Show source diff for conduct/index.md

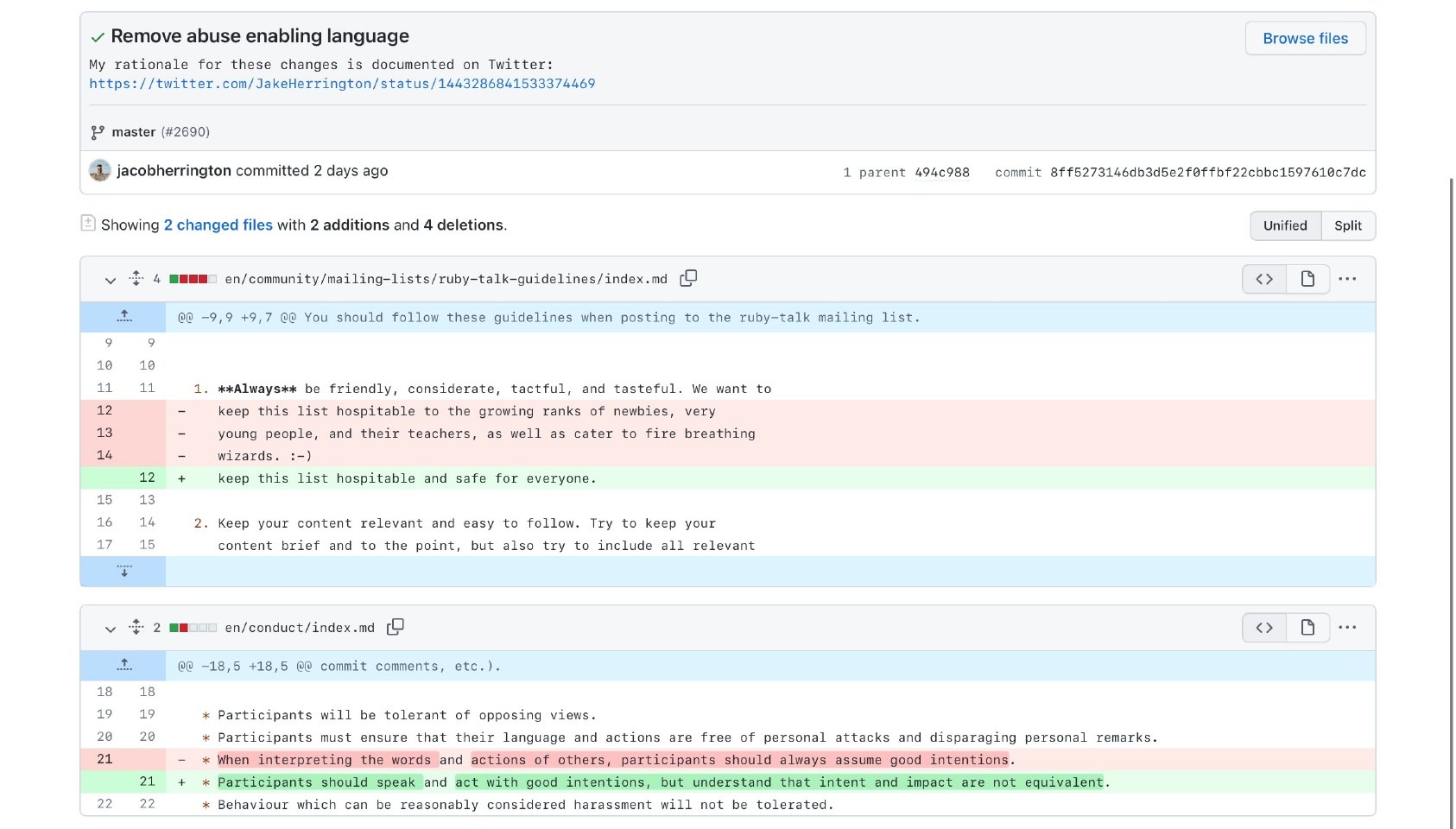(x=1264, y=628)
